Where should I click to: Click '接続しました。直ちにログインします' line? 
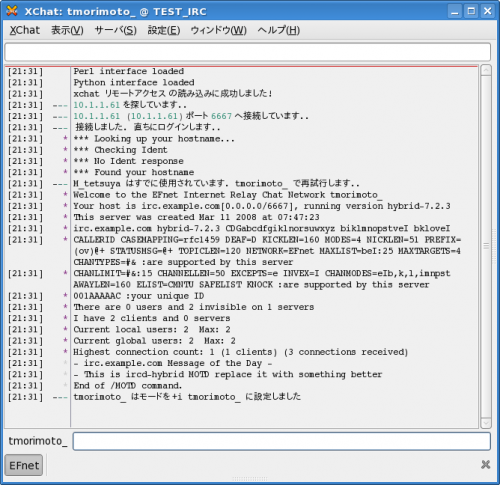coord(148,127)
